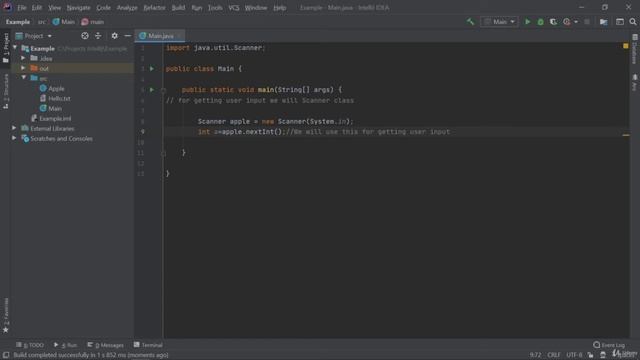Click main method breadcrumb
Screen dimensions: 640x360
pos(93,22)
